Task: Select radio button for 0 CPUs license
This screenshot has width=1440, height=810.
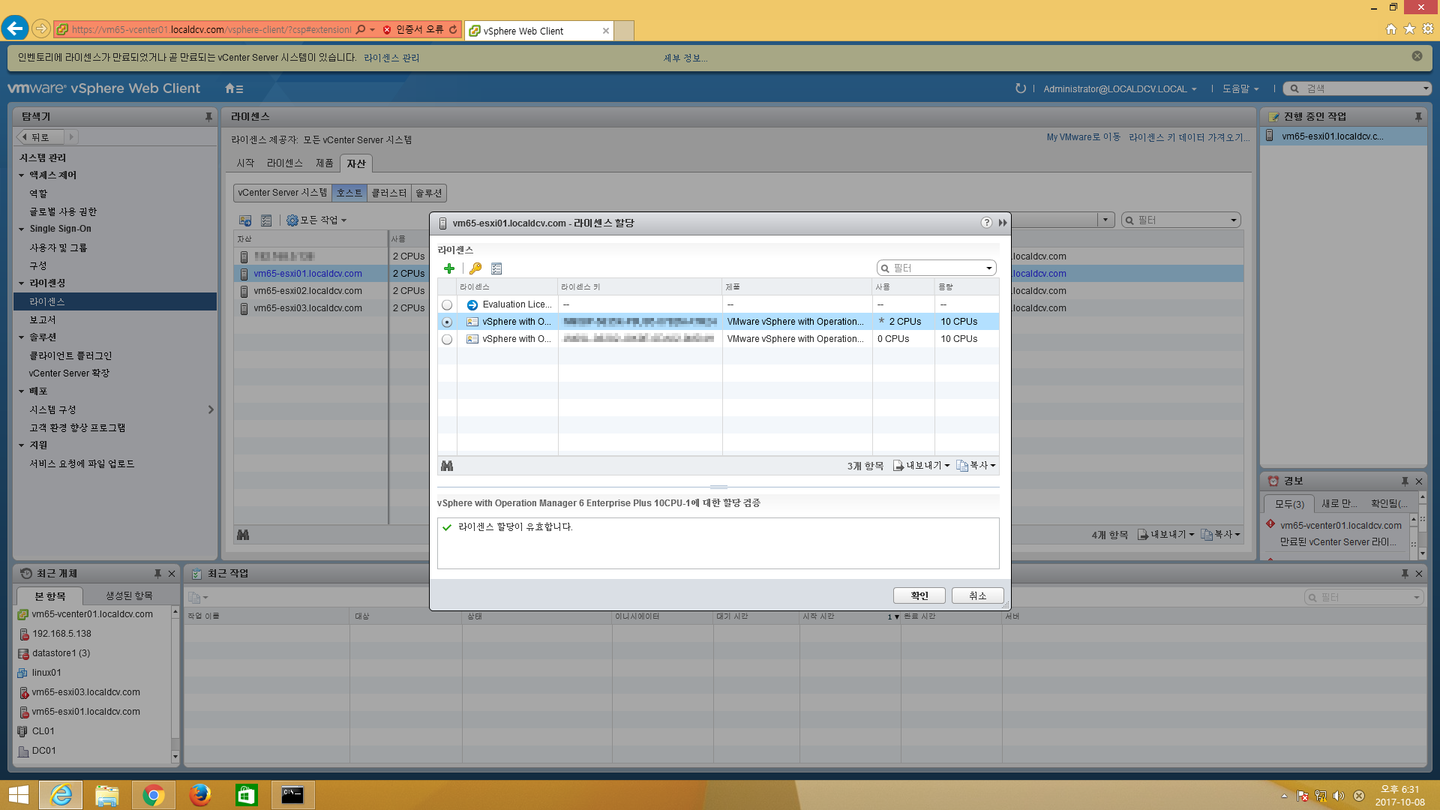Action: coord(447,339)
